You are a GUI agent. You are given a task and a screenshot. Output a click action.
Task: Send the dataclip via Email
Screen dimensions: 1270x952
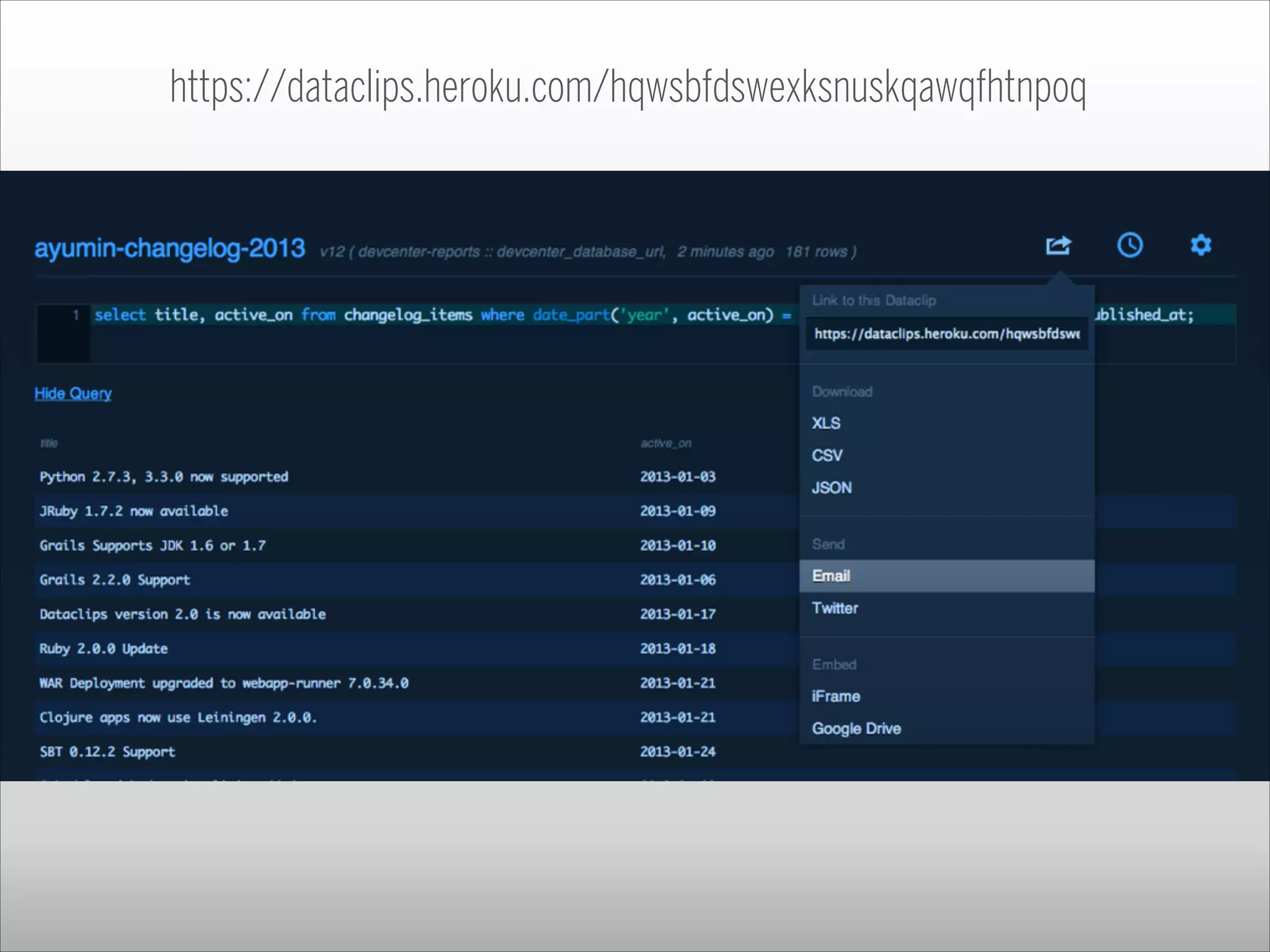tap(947, 576)
